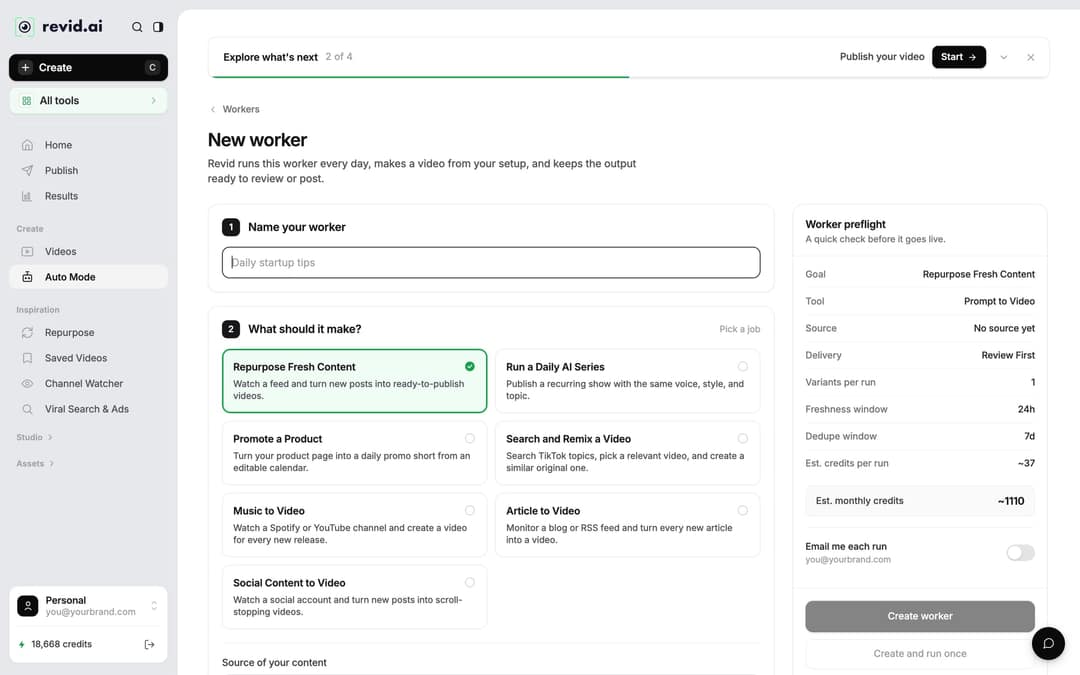Open Saved Videos in the sidebar
The width and height of the screenshot is (1080, 675).
[88, 358]
